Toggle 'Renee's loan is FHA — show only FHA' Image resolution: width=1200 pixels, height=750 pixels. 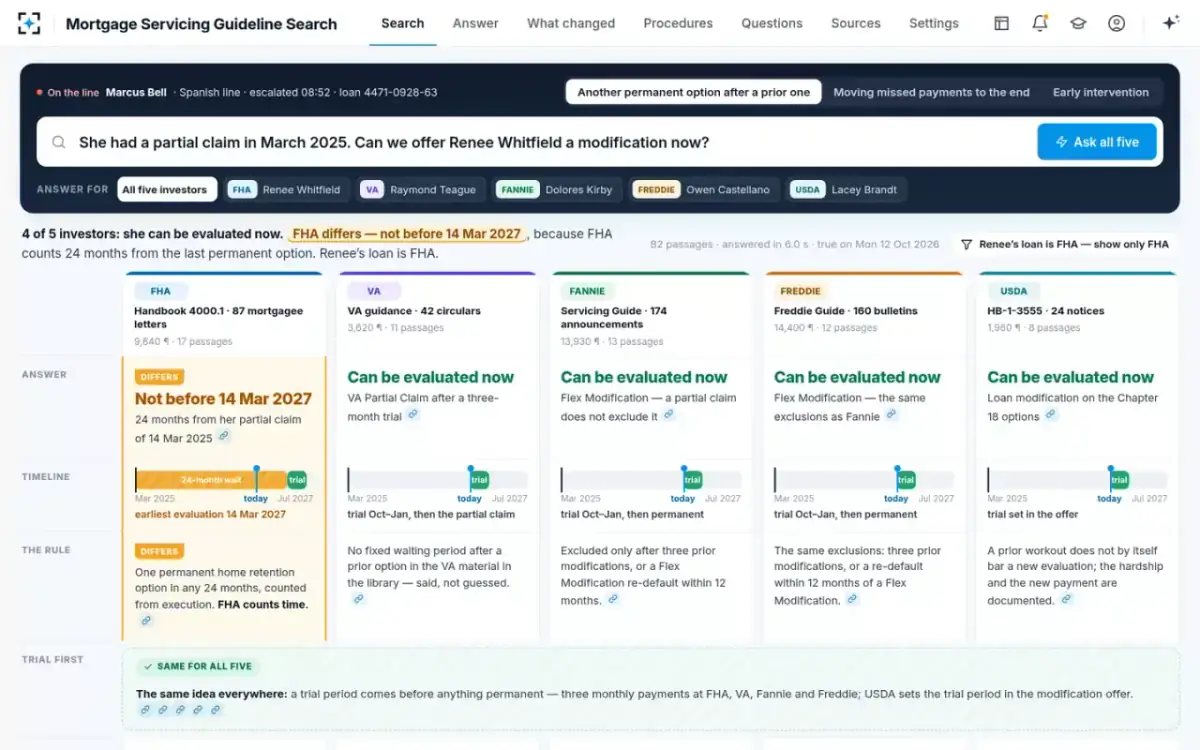click(1064, 244)
